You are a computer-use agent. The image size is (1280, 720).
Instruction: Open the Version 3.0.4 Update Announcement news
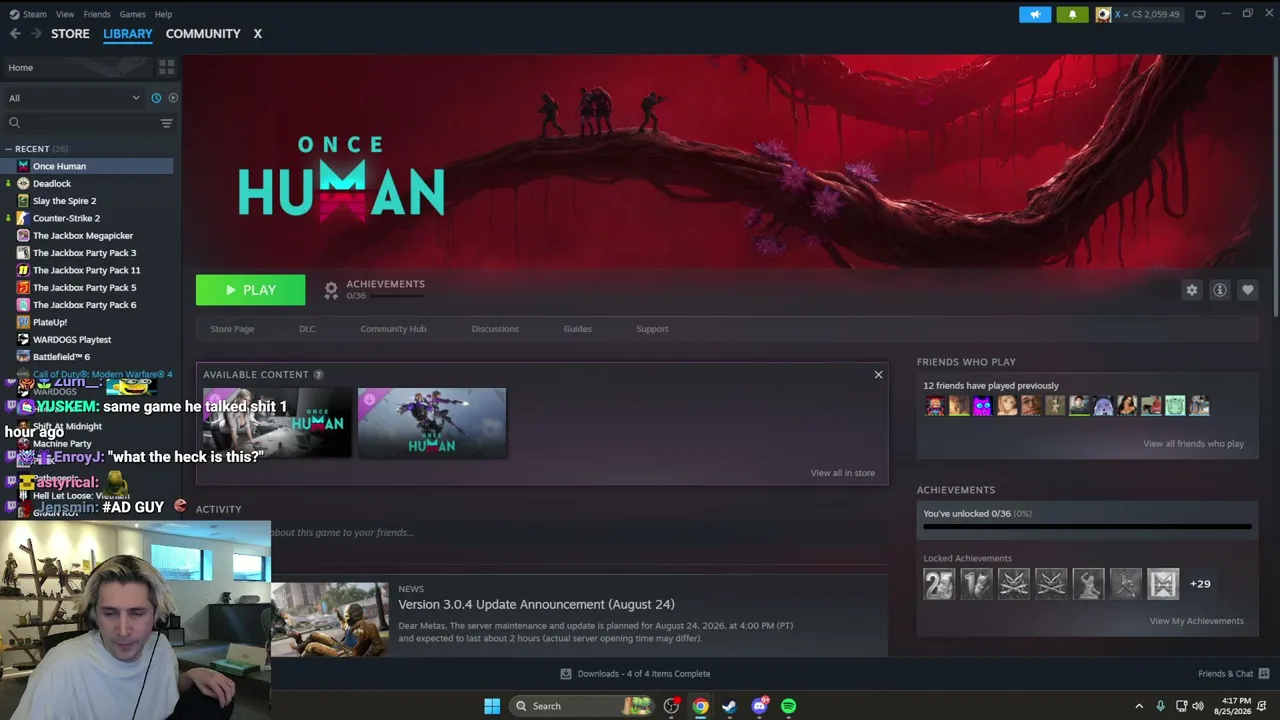[536, 605]
